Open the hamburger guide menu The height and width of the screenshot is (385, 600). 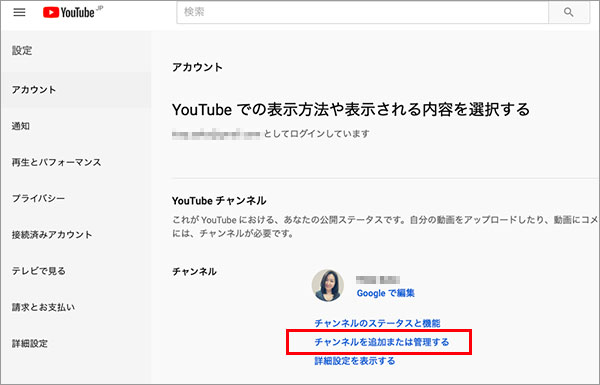coord(19,12)
